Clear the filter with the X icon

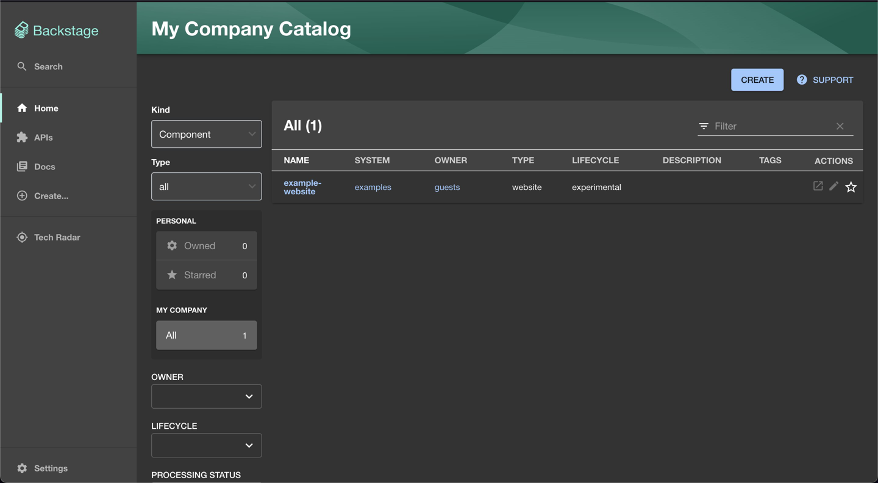(x=840, y=126)
